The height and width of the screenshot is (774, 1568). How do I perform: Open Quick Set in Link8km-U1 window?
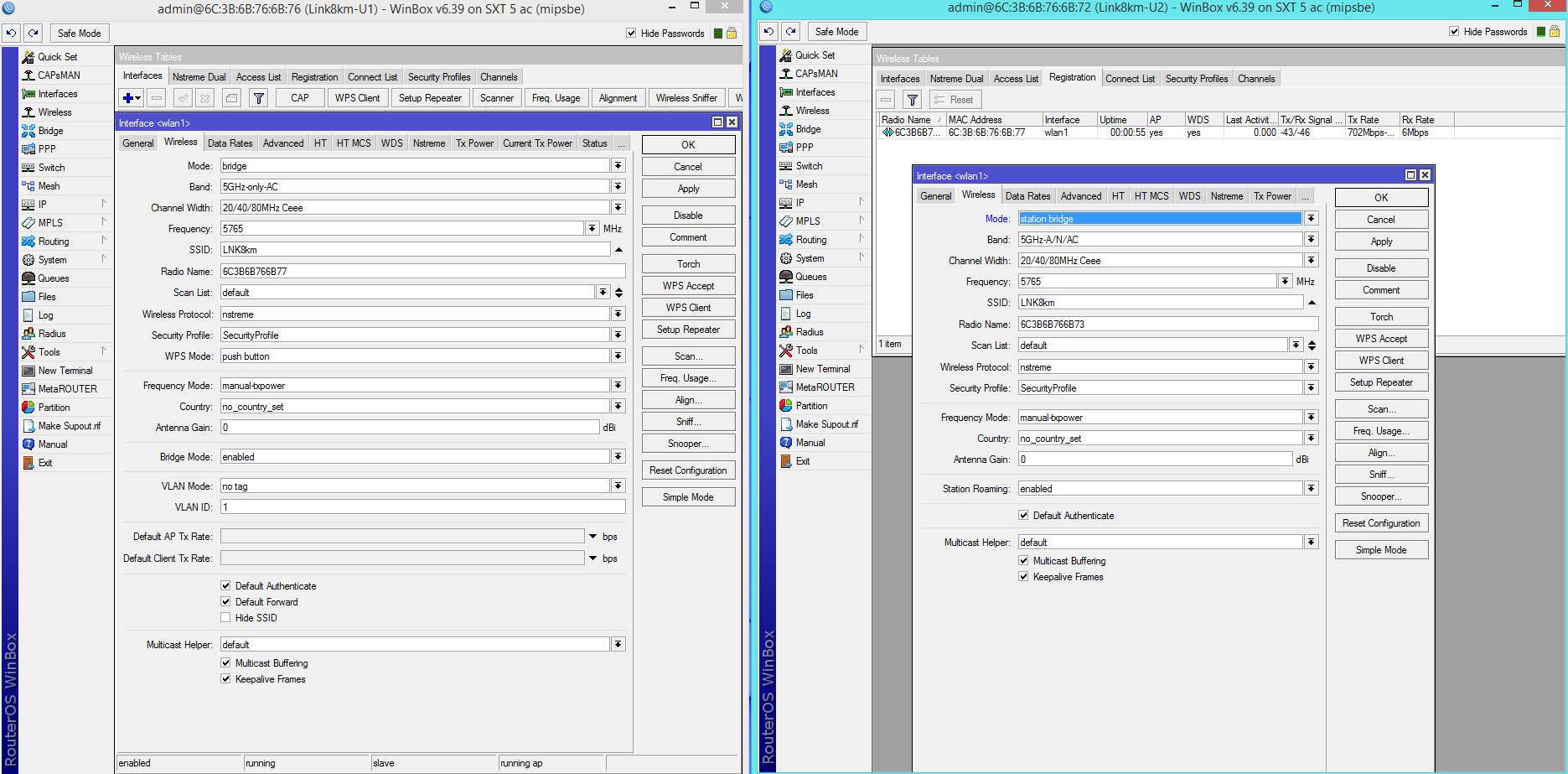57,57
